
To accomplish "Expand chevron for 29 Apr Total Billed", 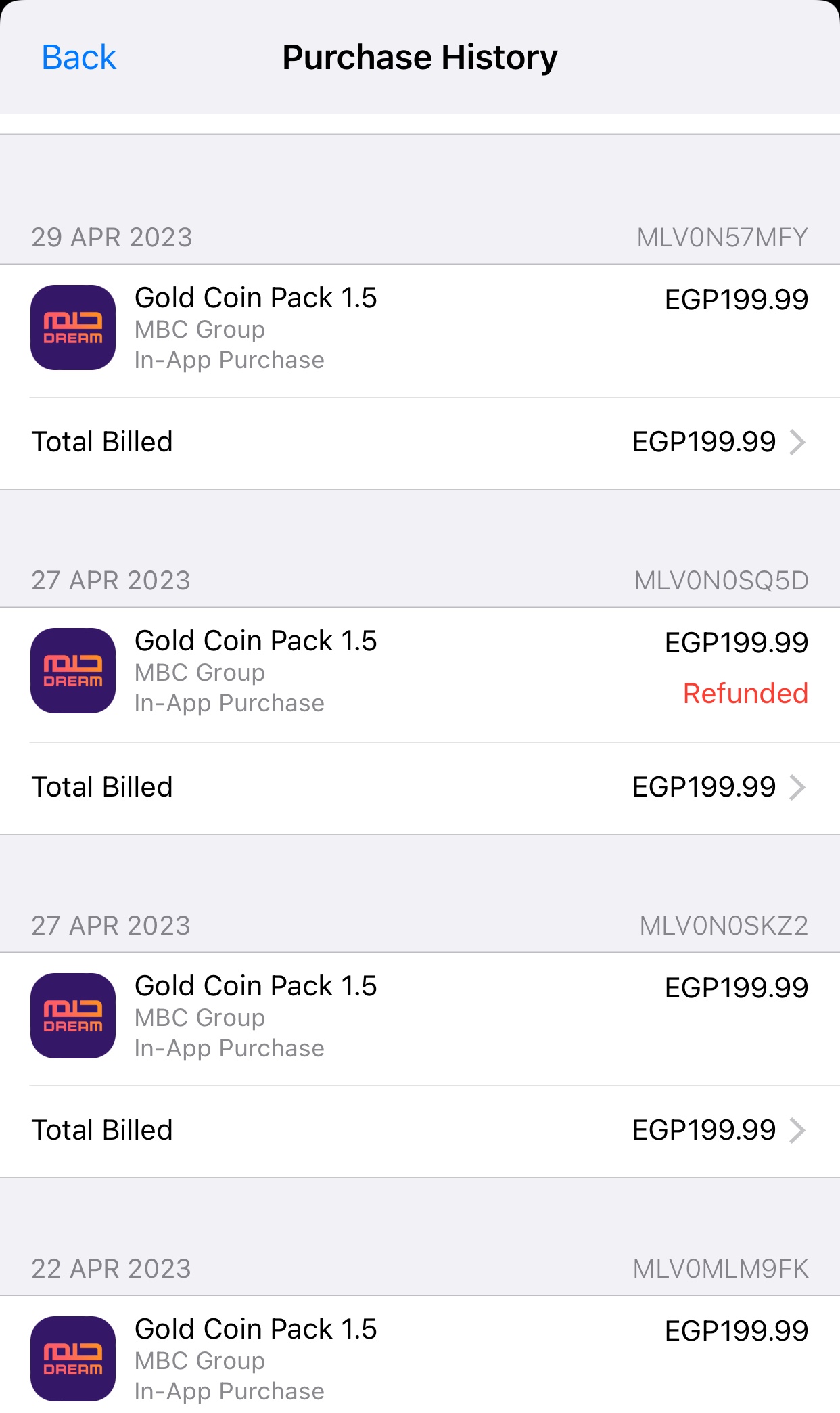I will tap(798, 443).
